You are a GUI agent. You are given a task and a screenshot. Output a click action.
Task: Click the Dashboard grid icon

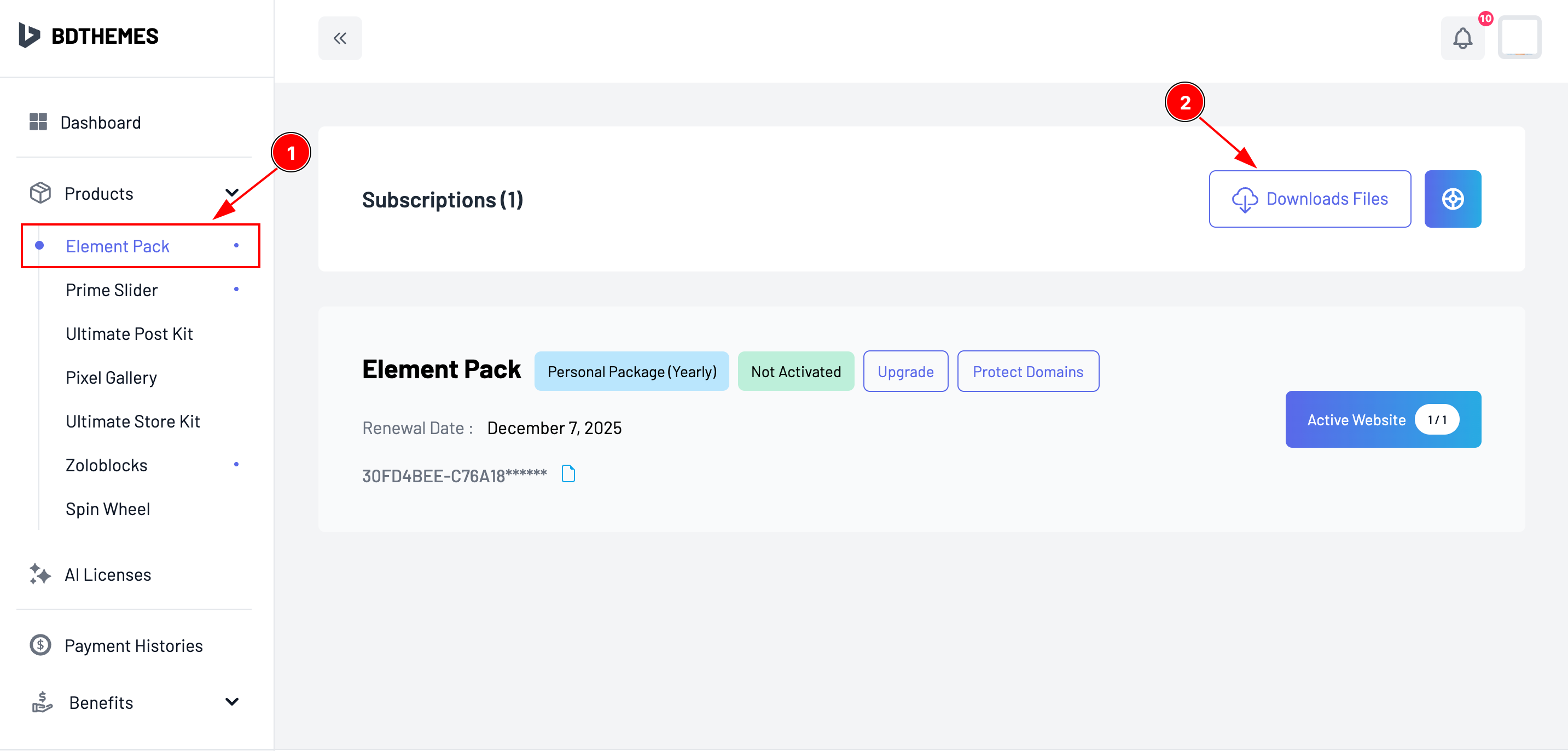pos(38,122)
